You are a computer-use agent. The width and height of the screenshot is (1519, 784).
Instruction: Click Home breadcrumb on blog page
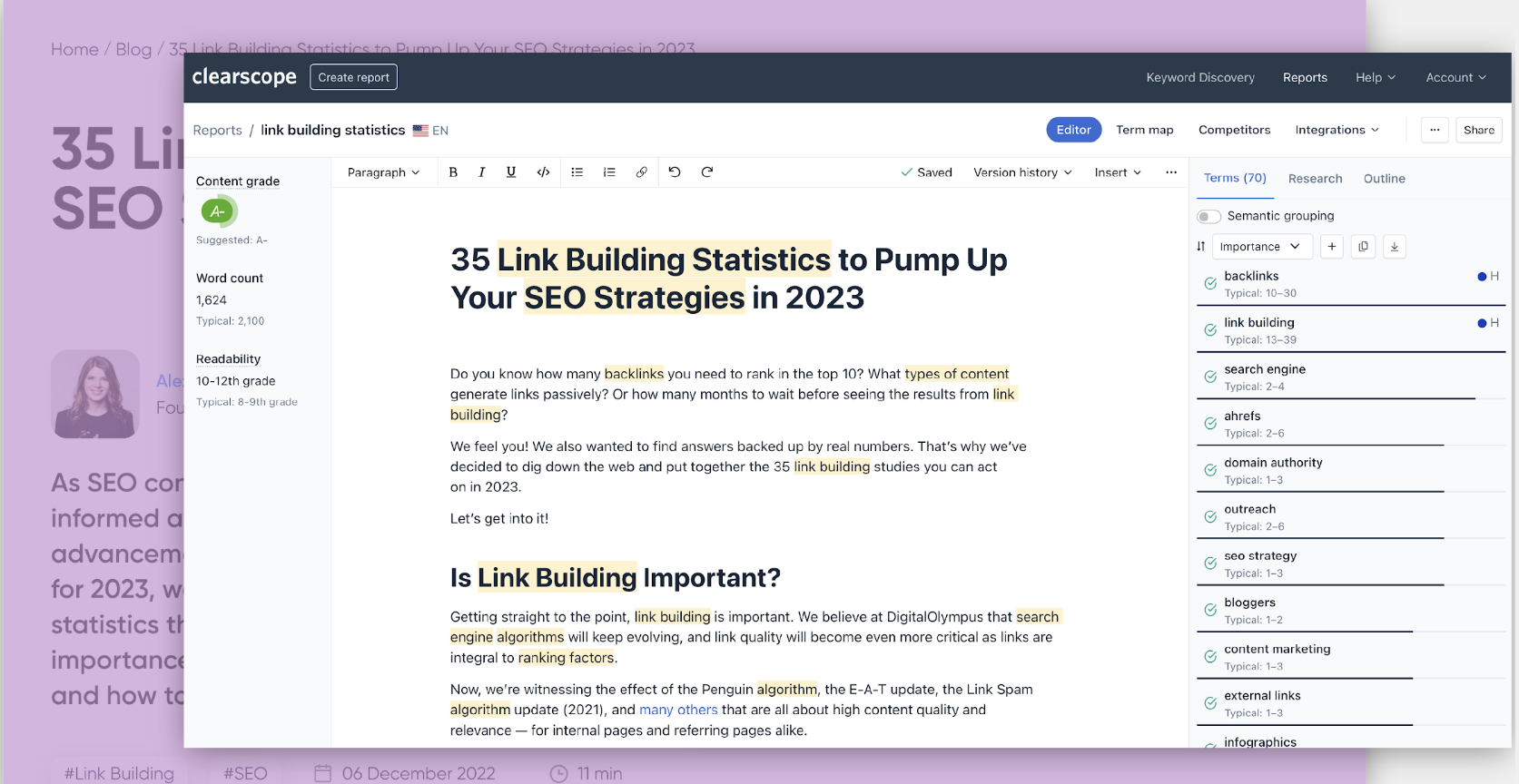tap(74, 49)
